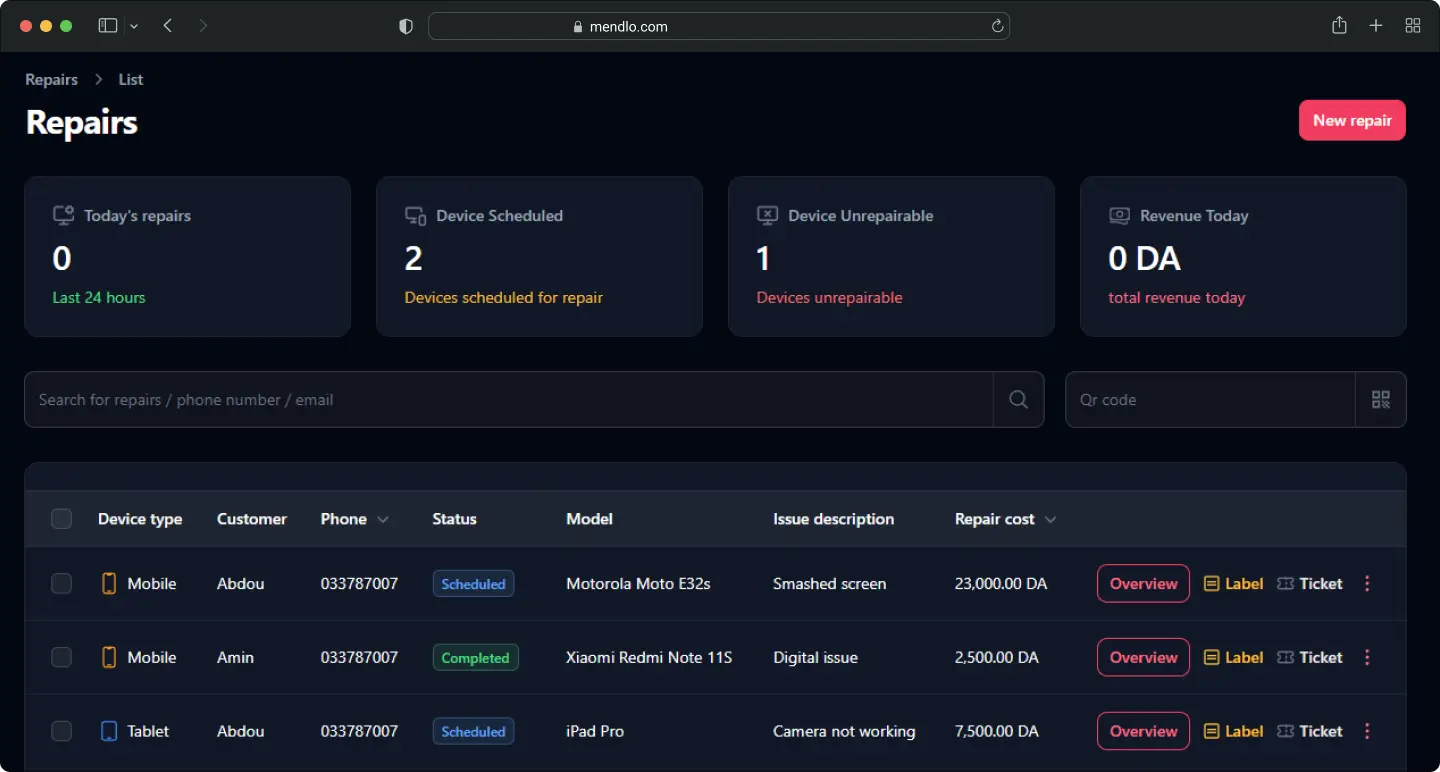1440x772 pixels.
Task: Click the Devices unrepairable text
Action: pyautogui.click(x=829, y=297)
